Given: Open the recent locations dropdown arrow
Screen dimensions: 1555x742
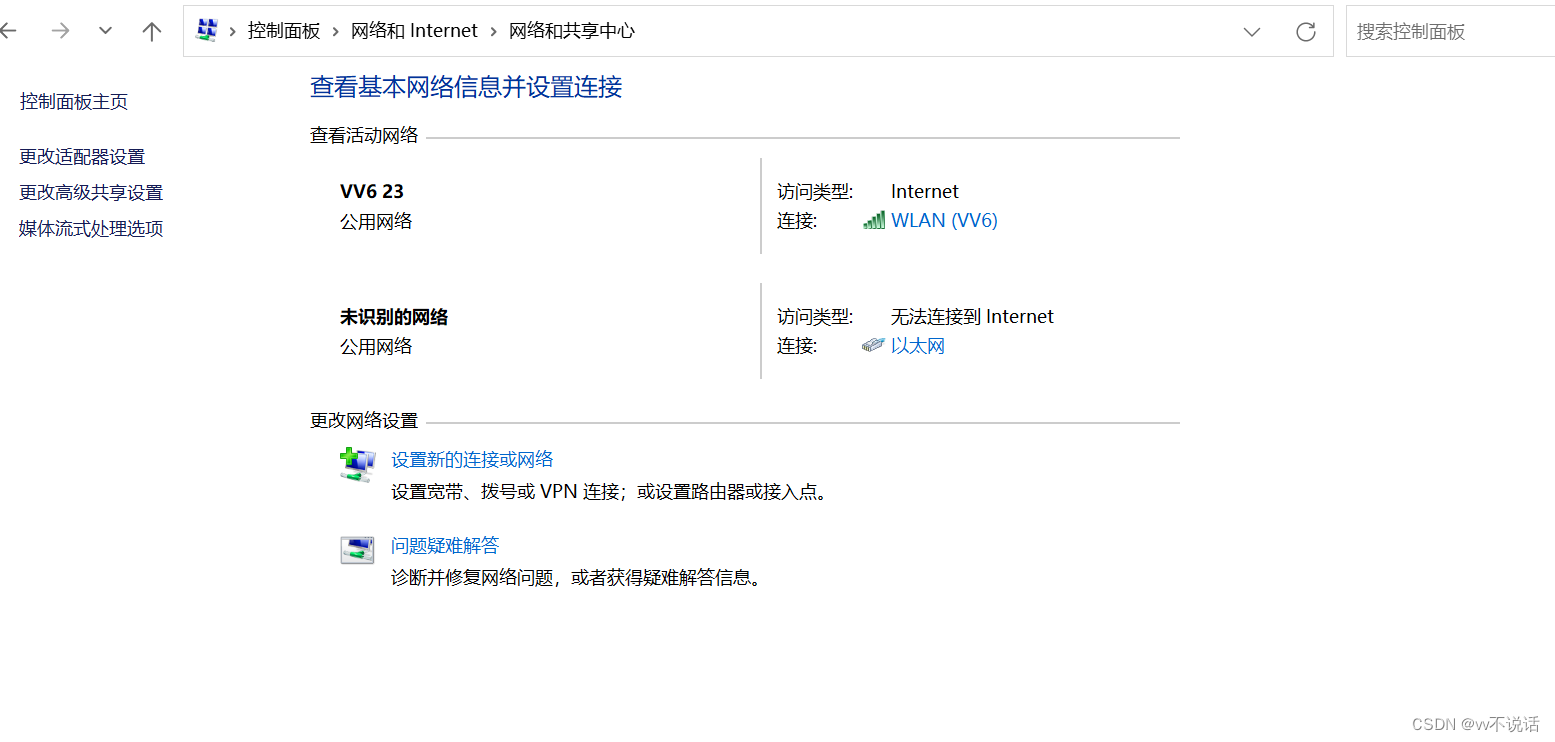Looking at the screenshot, I should pyautogui.click(x=105, y=31).
